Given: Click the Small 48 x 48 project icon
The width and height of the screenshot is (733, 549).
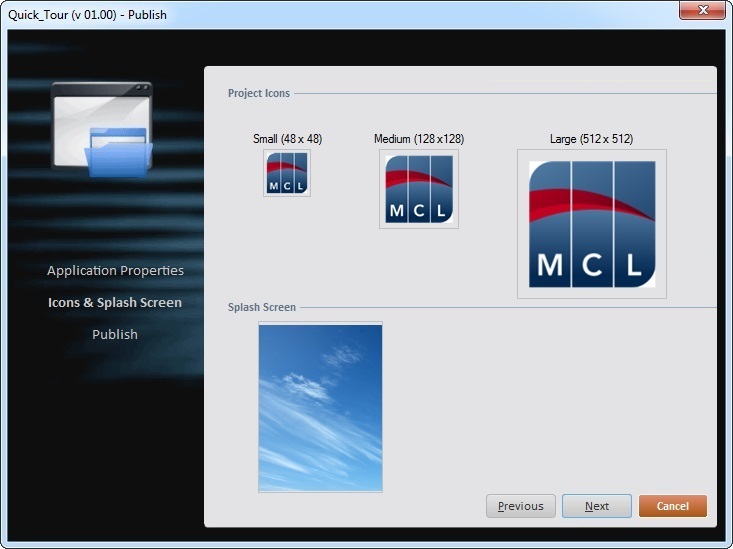Looking at the screenshot, I should pos(287,173).
